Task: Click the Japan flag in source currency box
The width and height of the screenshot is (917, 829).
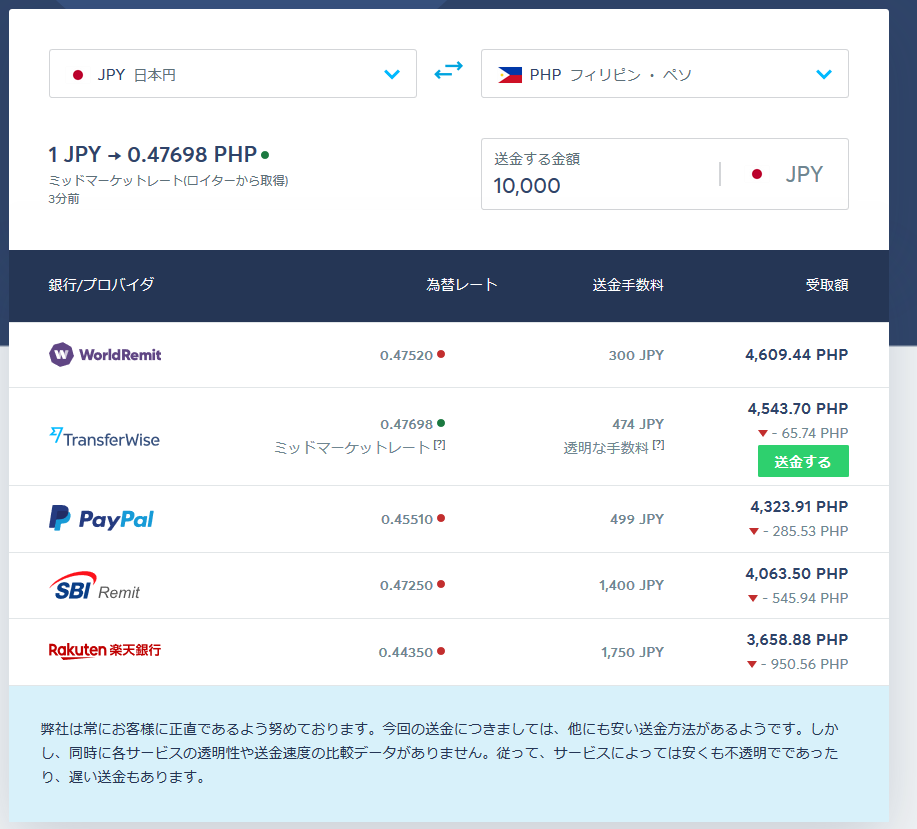Action: point(77,75)
